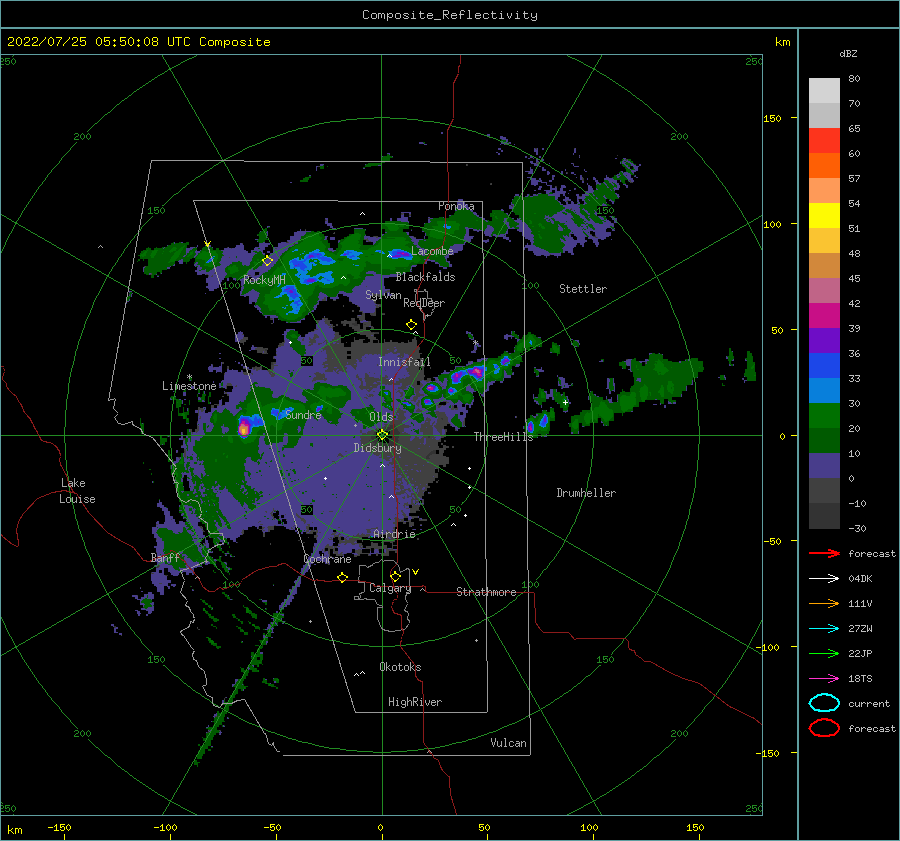The height and width of the screenshot is (841, 900).
Task: Click the Blackfalds map label
Action: [x=425, y=277]
